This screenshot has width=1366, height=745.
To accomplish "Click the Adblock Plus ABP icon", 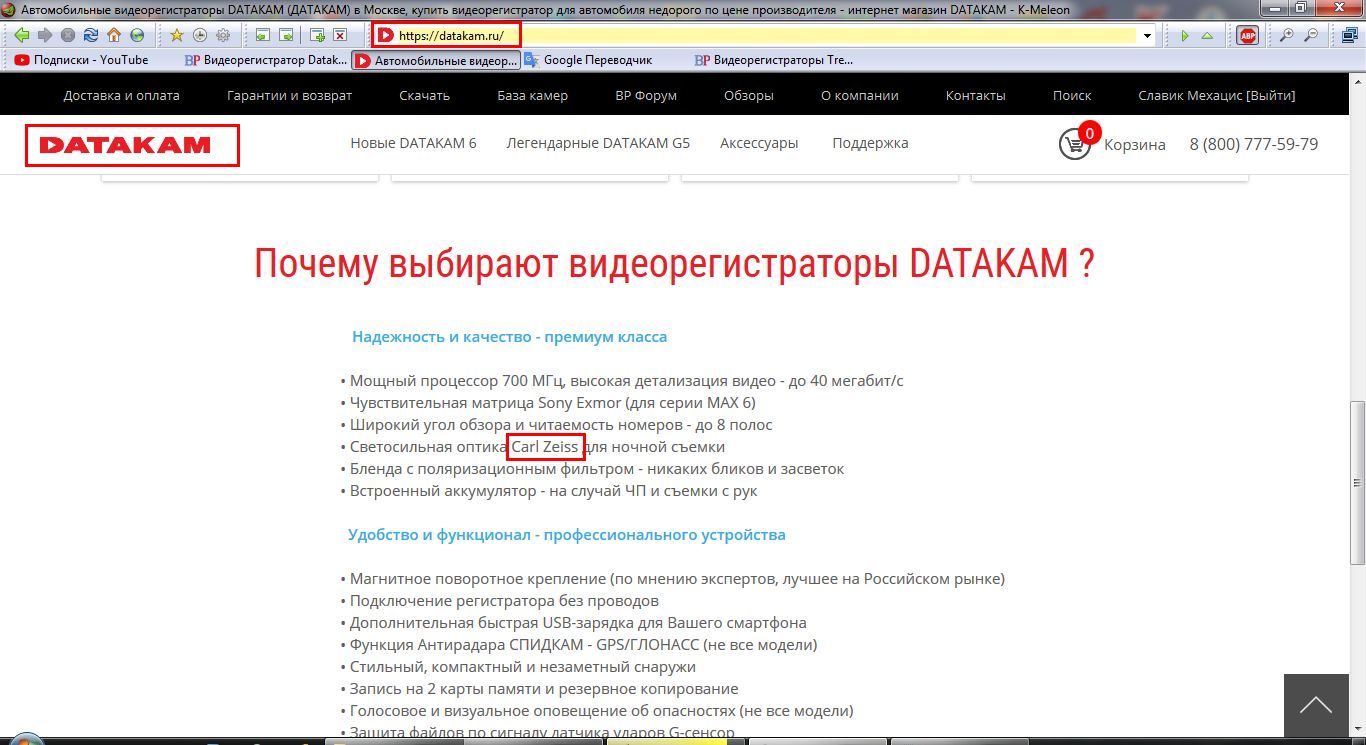I will [x=1247, y=35].
